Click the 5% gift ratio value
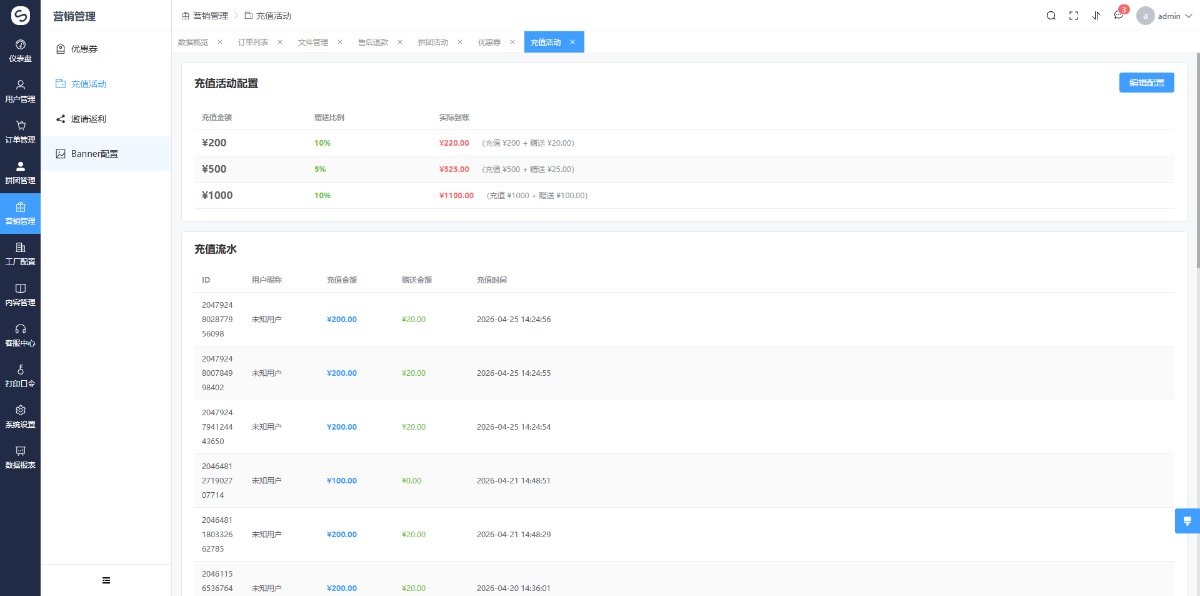The width and height of the screenshot is (1200, 596). tap(320, 169)
